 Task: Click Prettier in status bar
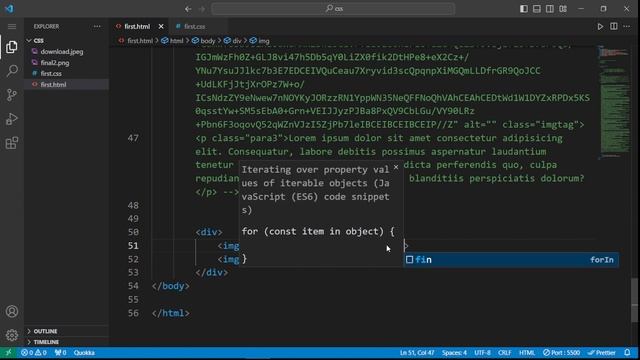pos(602,353)
